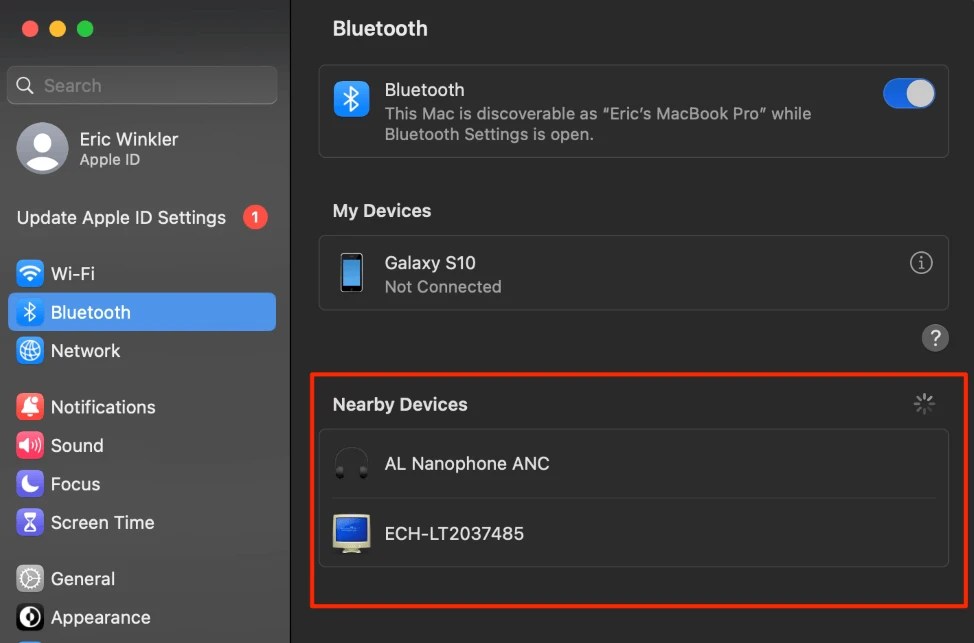
Task: Select the Notifications bell icon
Action: (x=30, y=406)
